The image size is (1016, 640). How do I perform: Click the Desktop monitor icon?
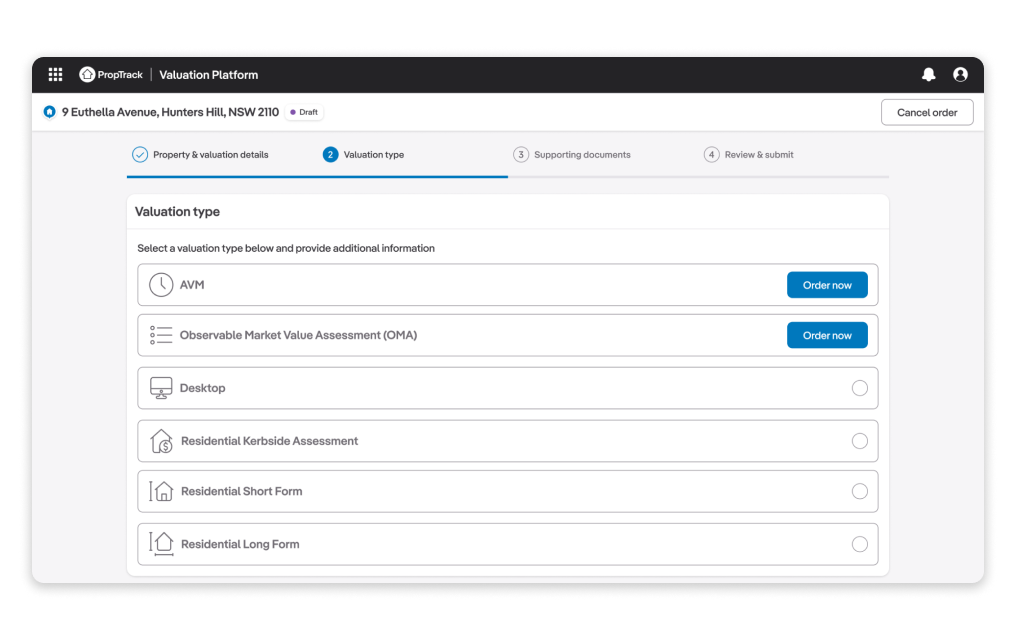coord(161,388)
